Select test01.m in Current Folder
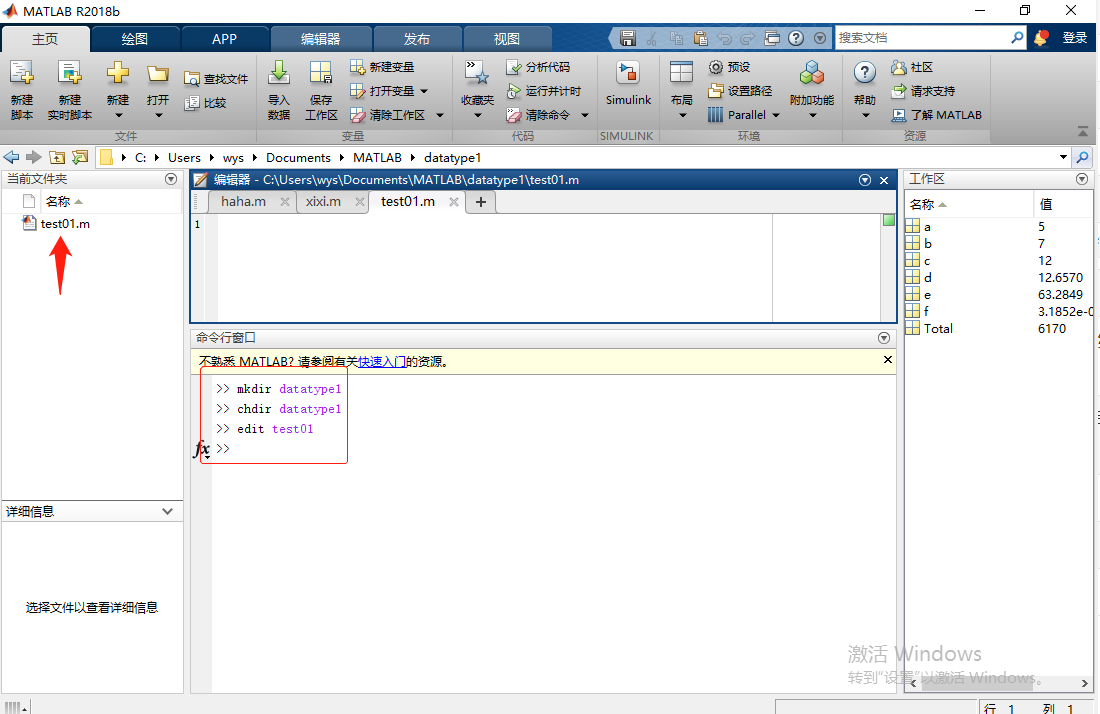 [65, 224]
